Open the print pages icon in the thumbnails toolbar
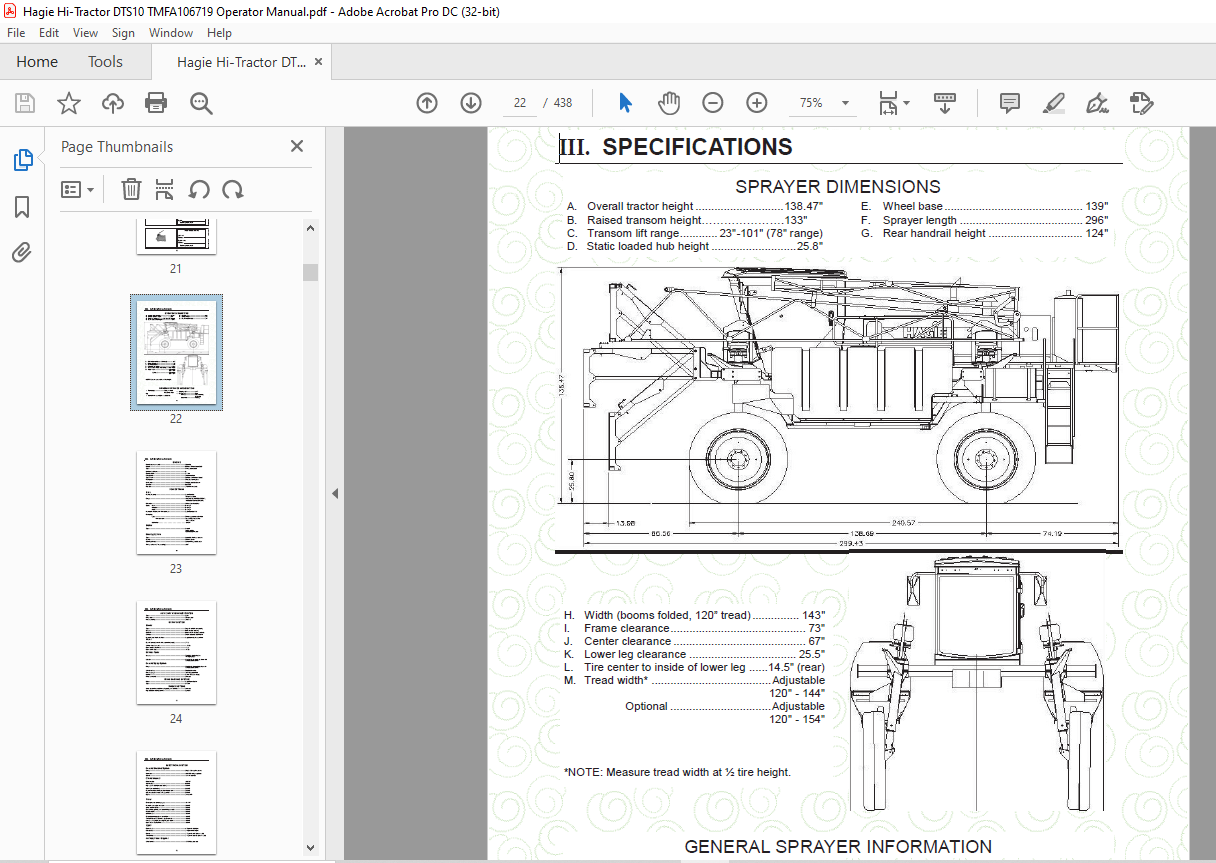Screen dimensions: 1216x863 point(165,189)
